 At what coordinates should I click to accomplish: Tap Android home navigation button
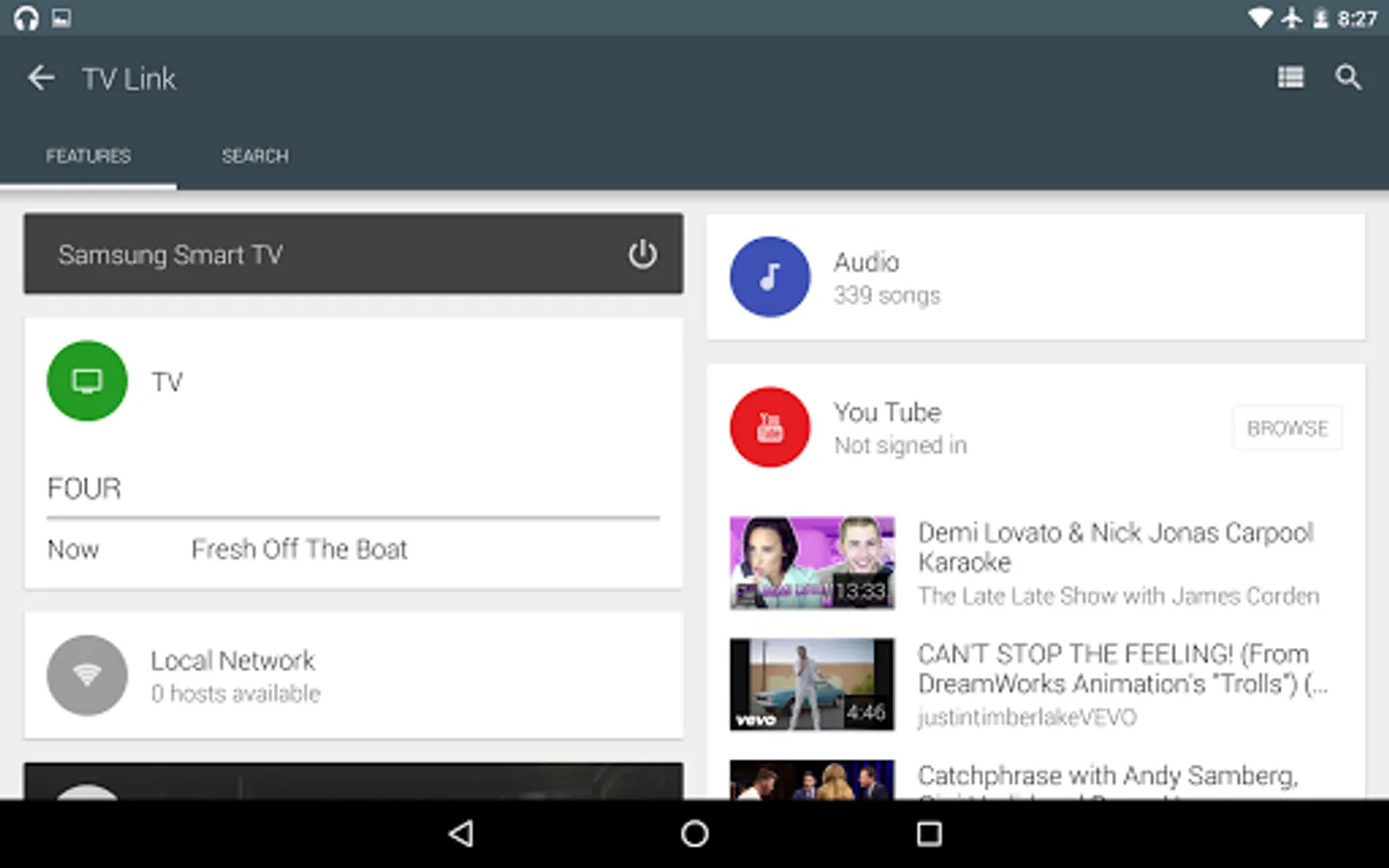click(694, 833)
